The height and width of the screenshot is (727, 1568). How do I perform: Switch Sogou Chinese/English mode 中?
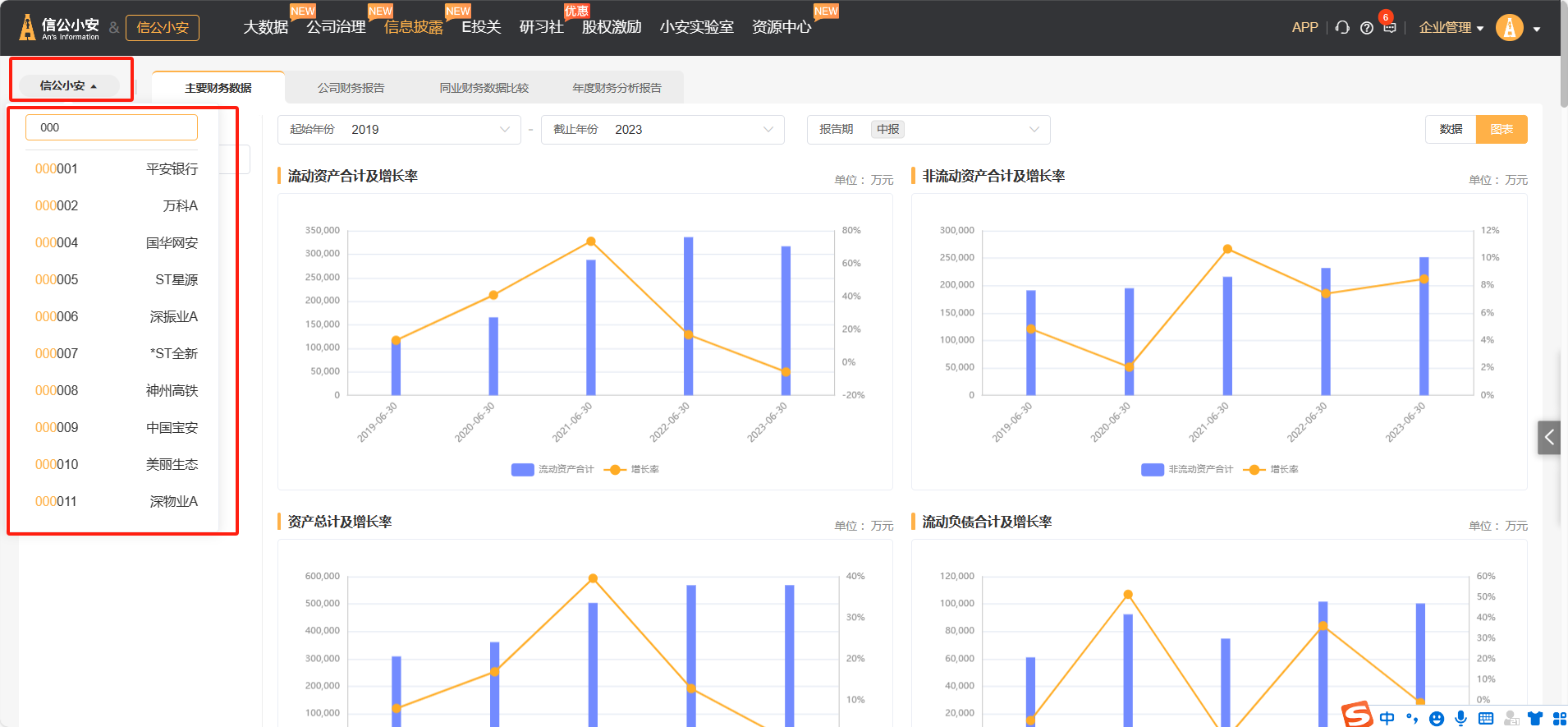point(1387,718)
